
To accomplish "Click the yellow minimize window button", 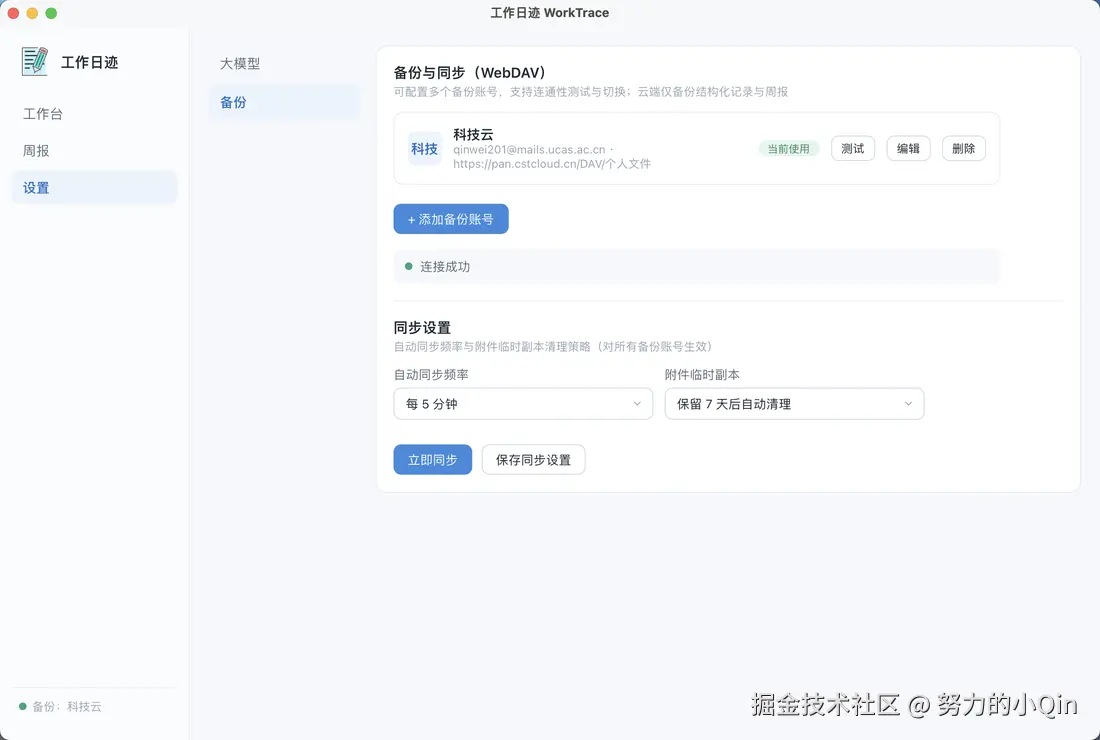I will 32,13.
